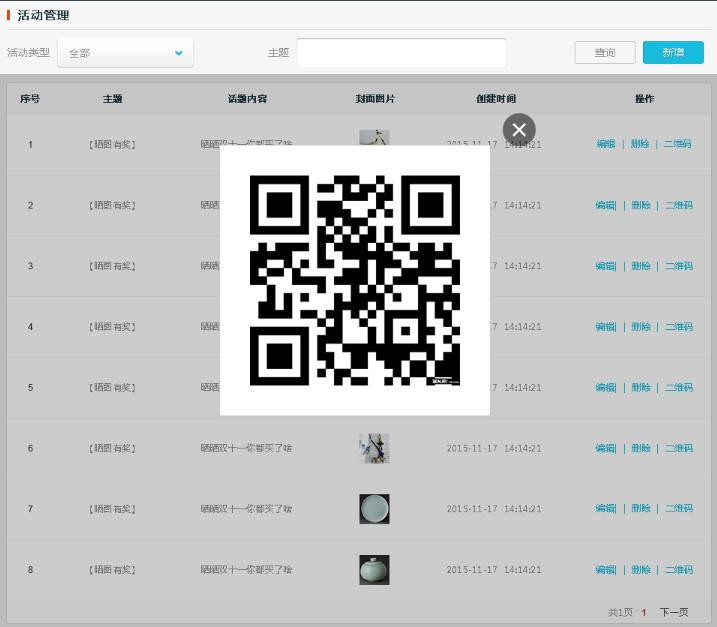Open 二维码 link in row 3

coord(679,266)
